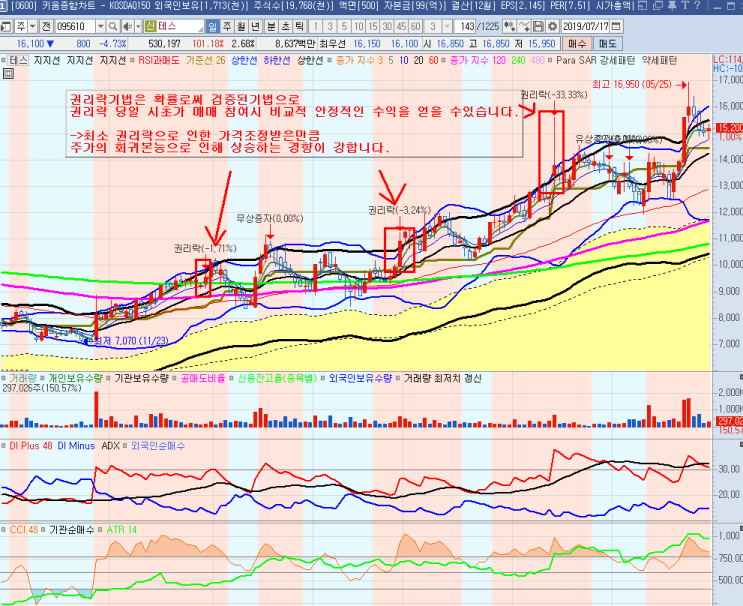Choose interval 10 button
Viewport: 743px width, 606px height.
click(x=359, y=26)
